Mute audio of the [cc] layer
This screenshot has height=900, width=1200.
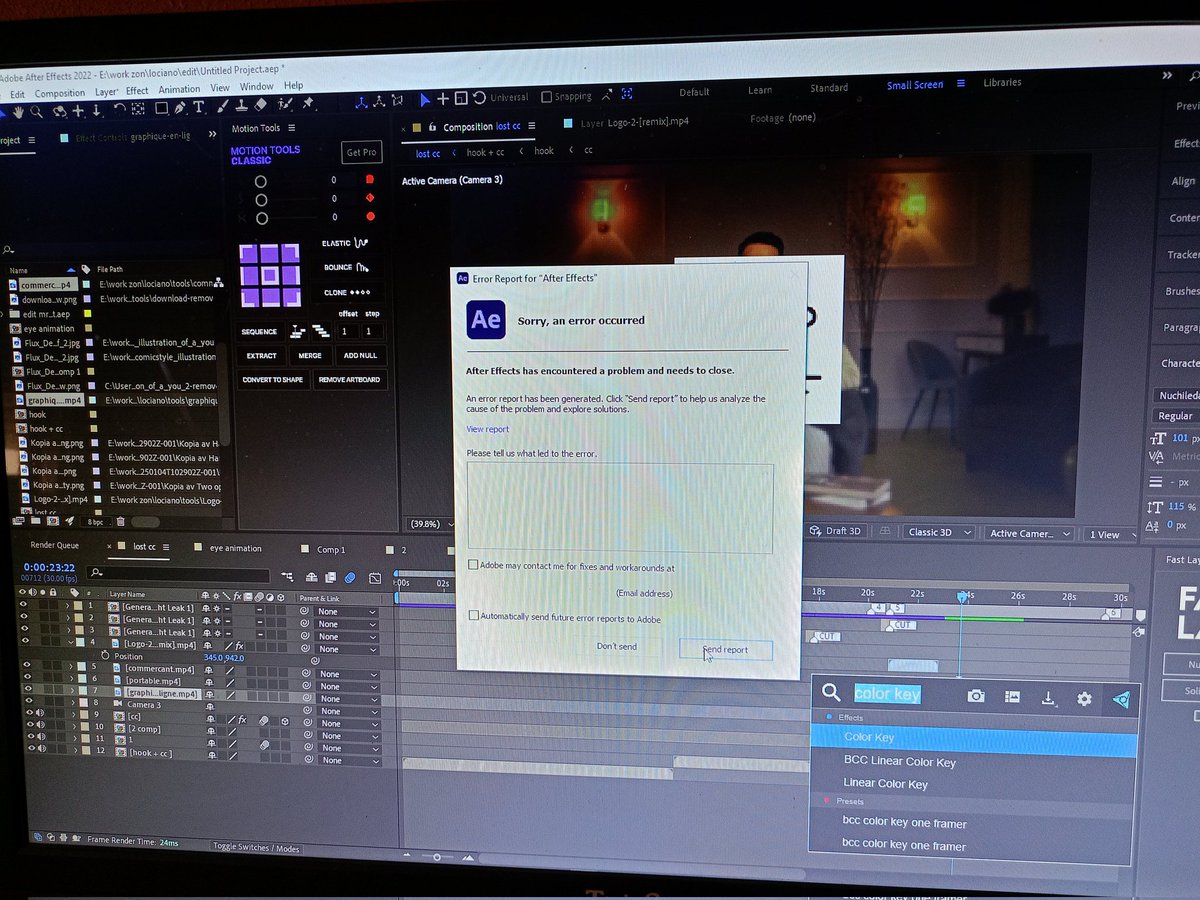click(40, 713)
